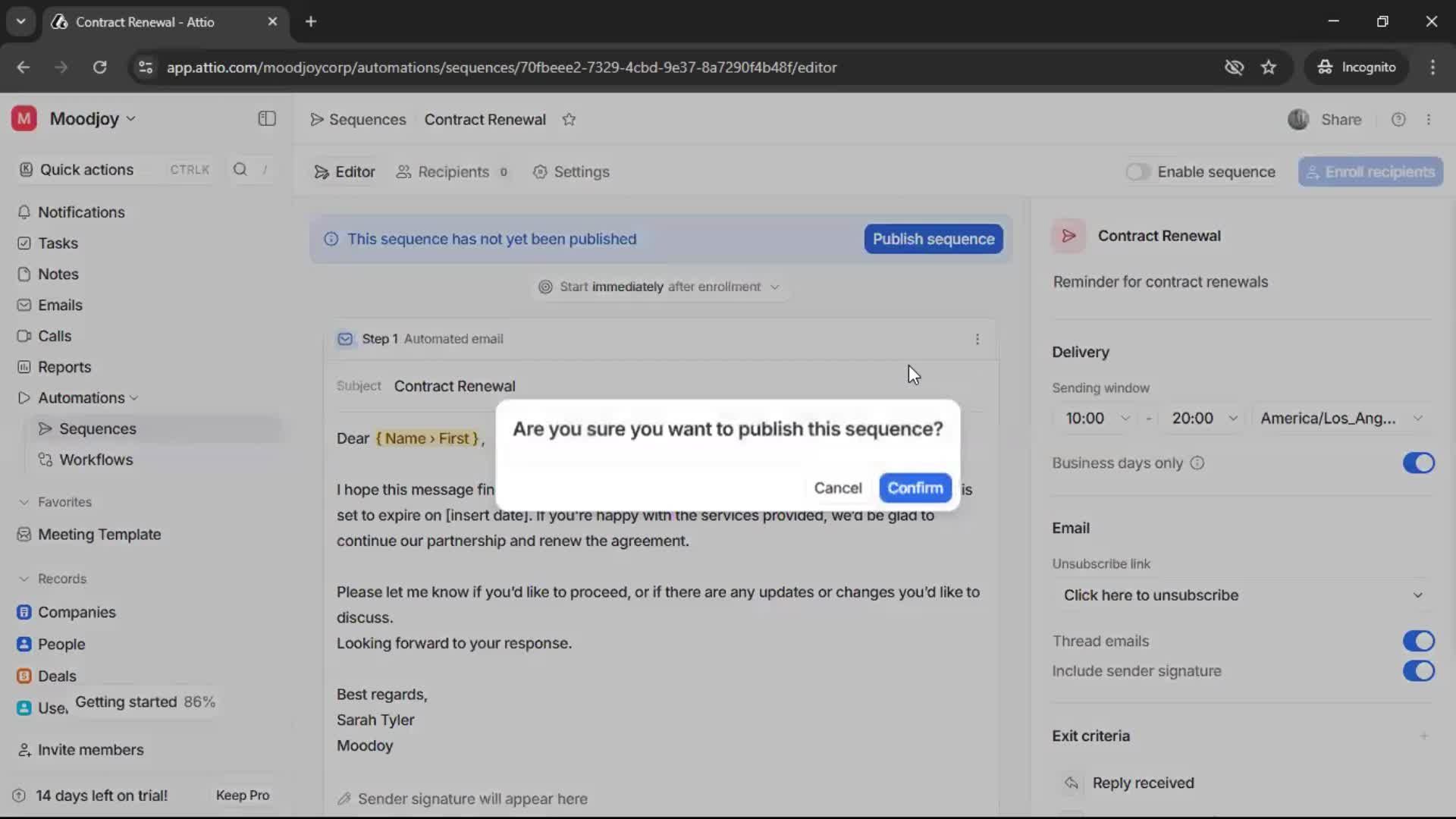Viewport: 1456px width, 819px height.
Task: Collapse sidebar using the panel icon
Action: click(267, 119)
